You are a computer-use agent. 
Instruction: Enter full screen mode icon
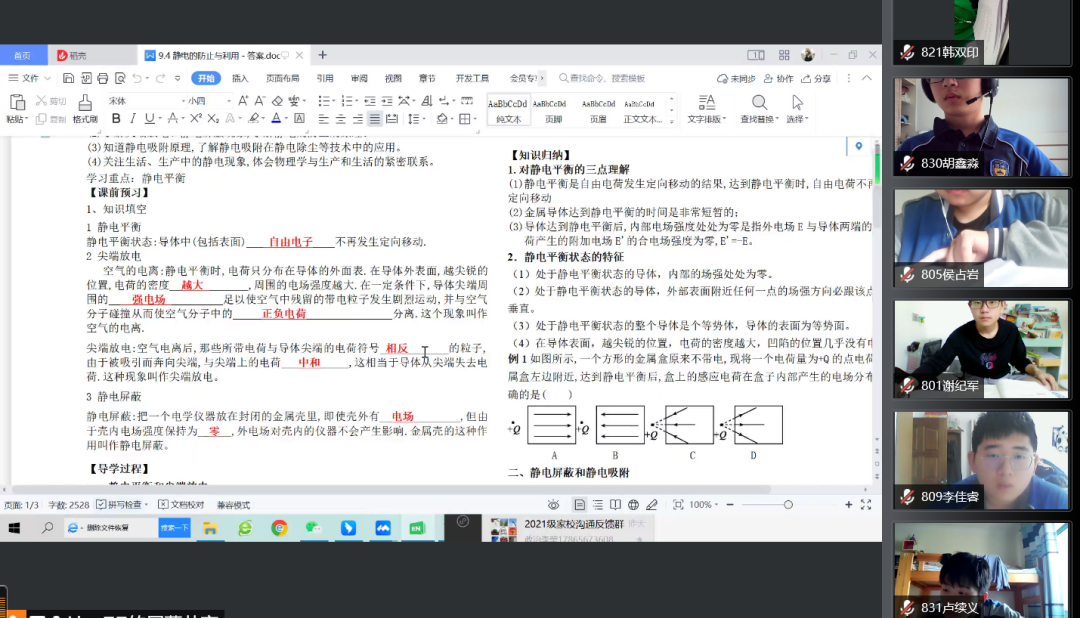pyautogui.click(x=866, y=504)
